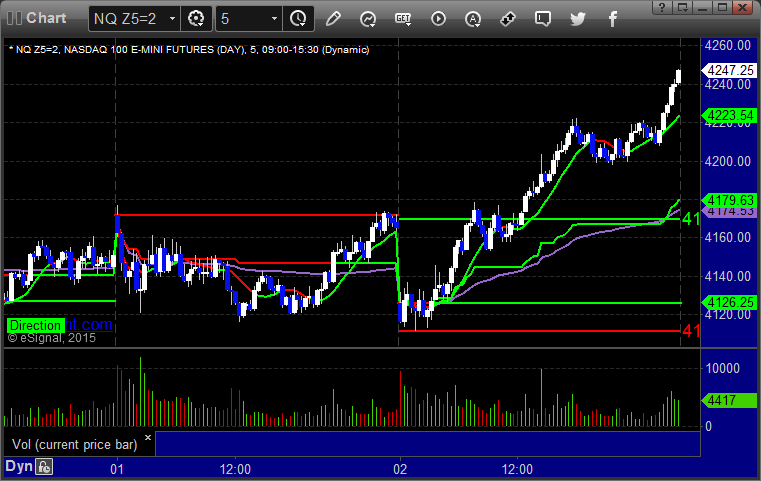Select the 'Vol (current price bar)' label
Screen dimensions: 761x481
click(75, 445)
